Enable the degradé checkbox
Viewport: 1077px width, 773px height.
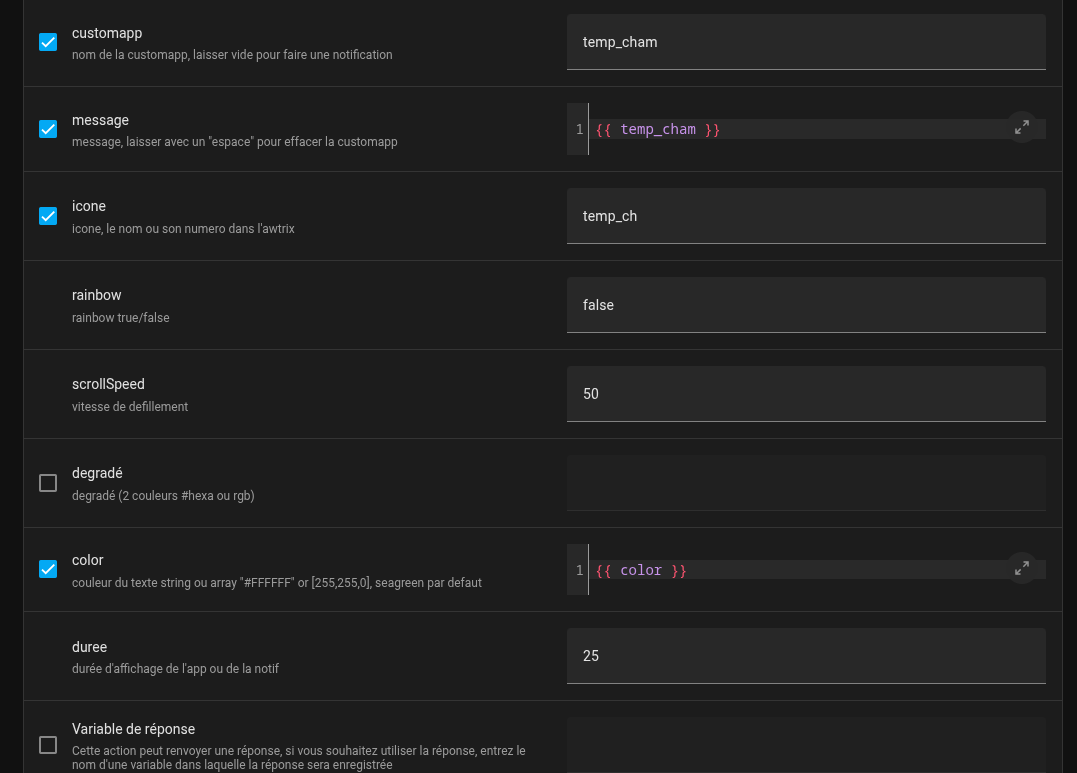48,483
